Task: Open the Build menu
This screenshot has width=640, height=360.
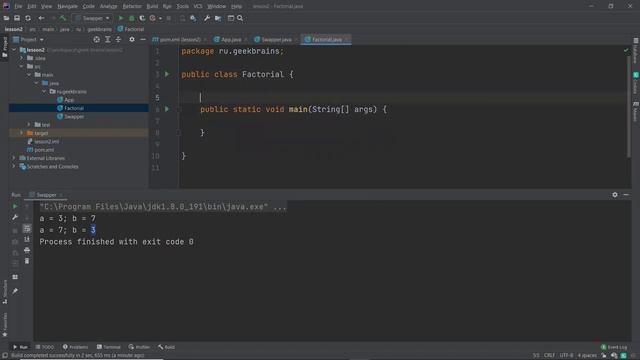Action: pyautogui.click(x=152, y=6)
